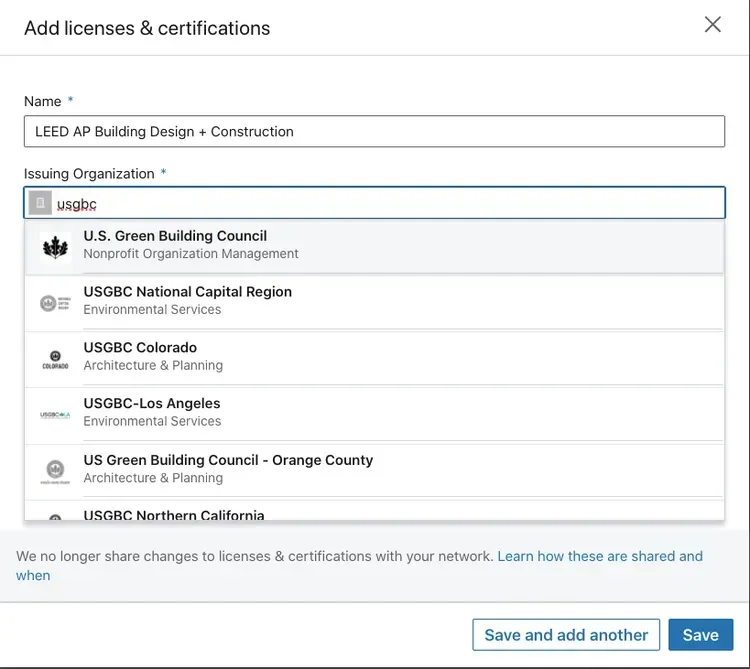Click Environmental Services under National Capital Region
Screen dimensions: 750x669
pyautogui.click(x=152, y=309)
